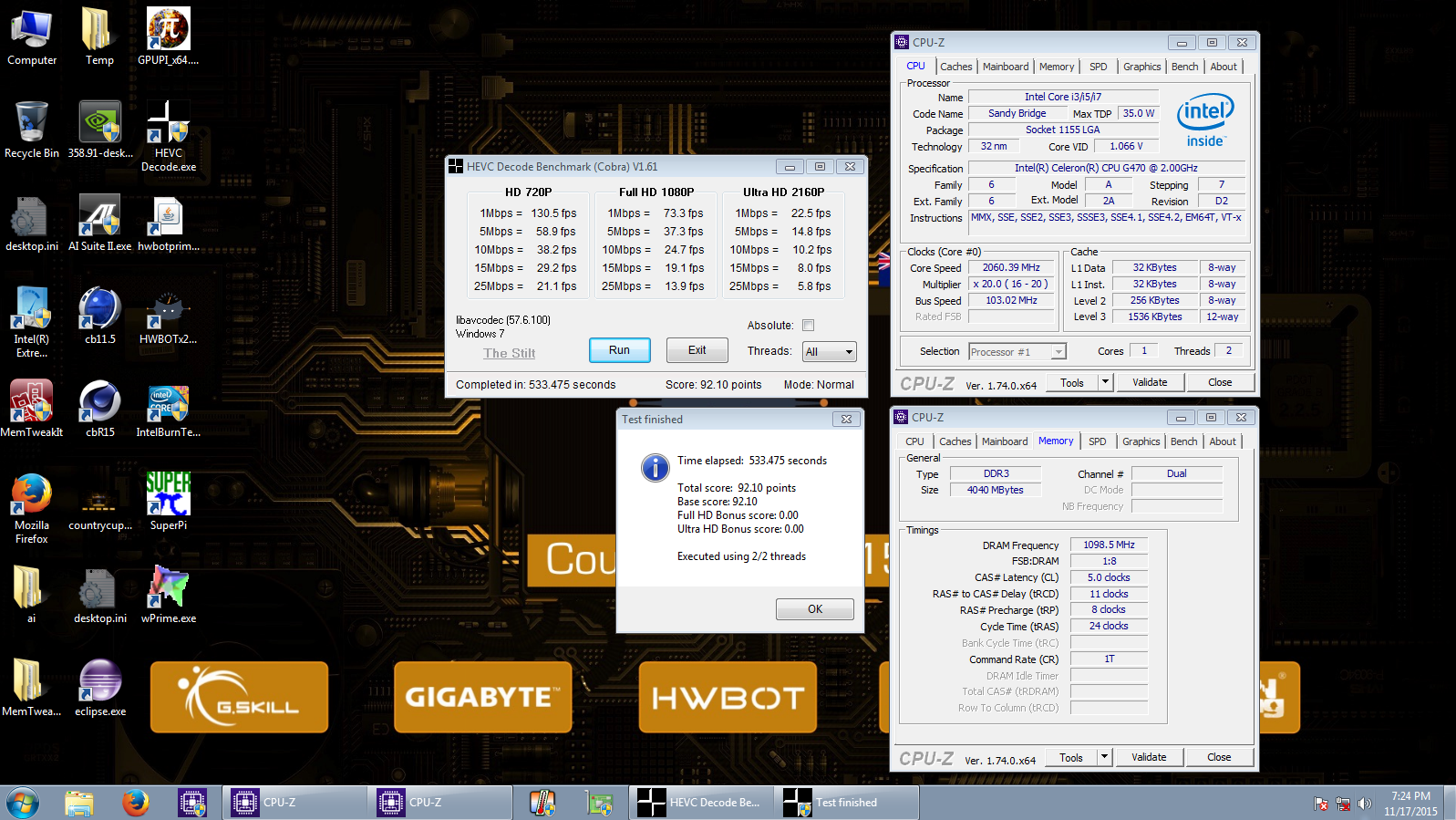
Task: Click the volume speaker tray icon
Action: point(1365,804)
